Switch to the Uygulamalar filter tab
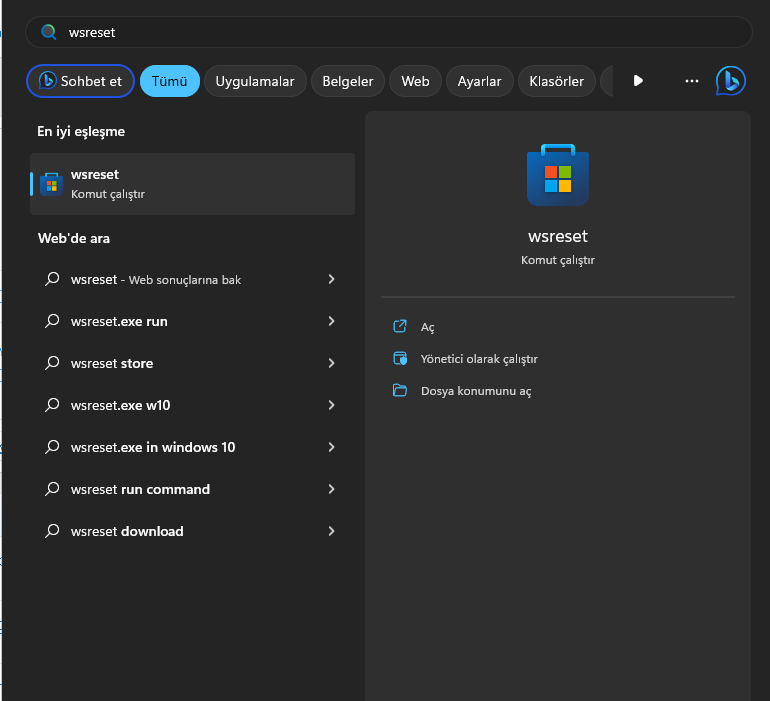Image resolution: width=770 pixels, height=701 pixels. coord(255,81)
